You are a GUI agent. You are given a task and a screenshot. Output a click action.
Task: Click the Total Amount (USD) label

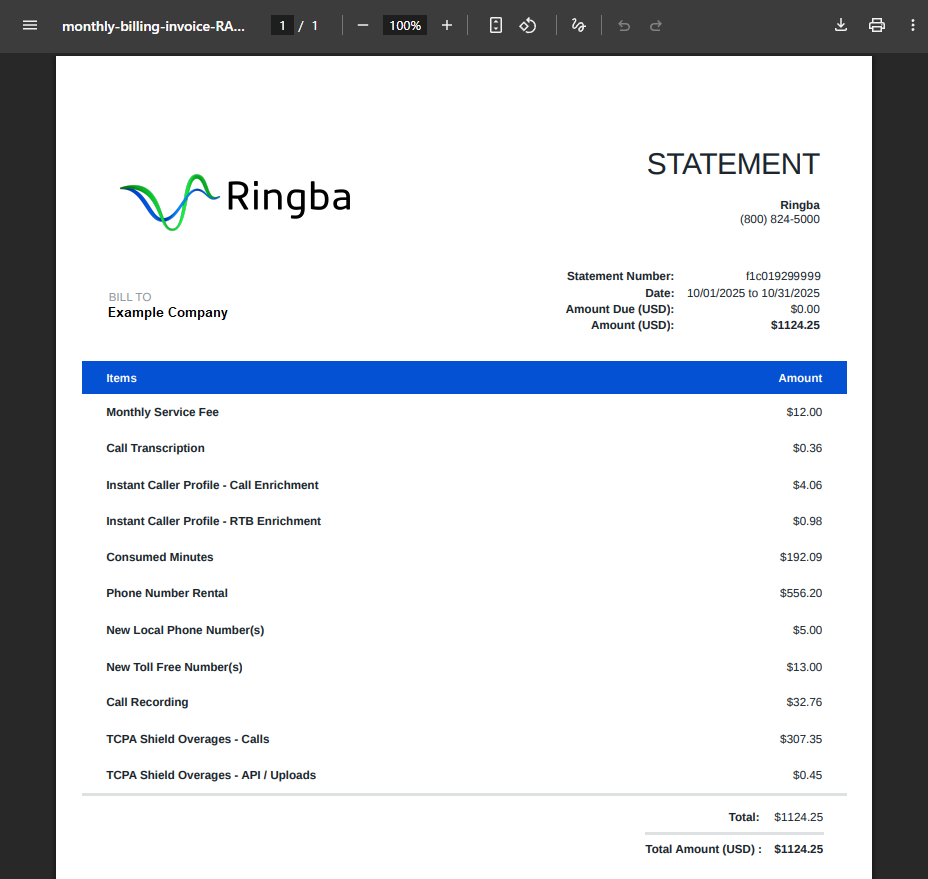(x=703, y=849)
